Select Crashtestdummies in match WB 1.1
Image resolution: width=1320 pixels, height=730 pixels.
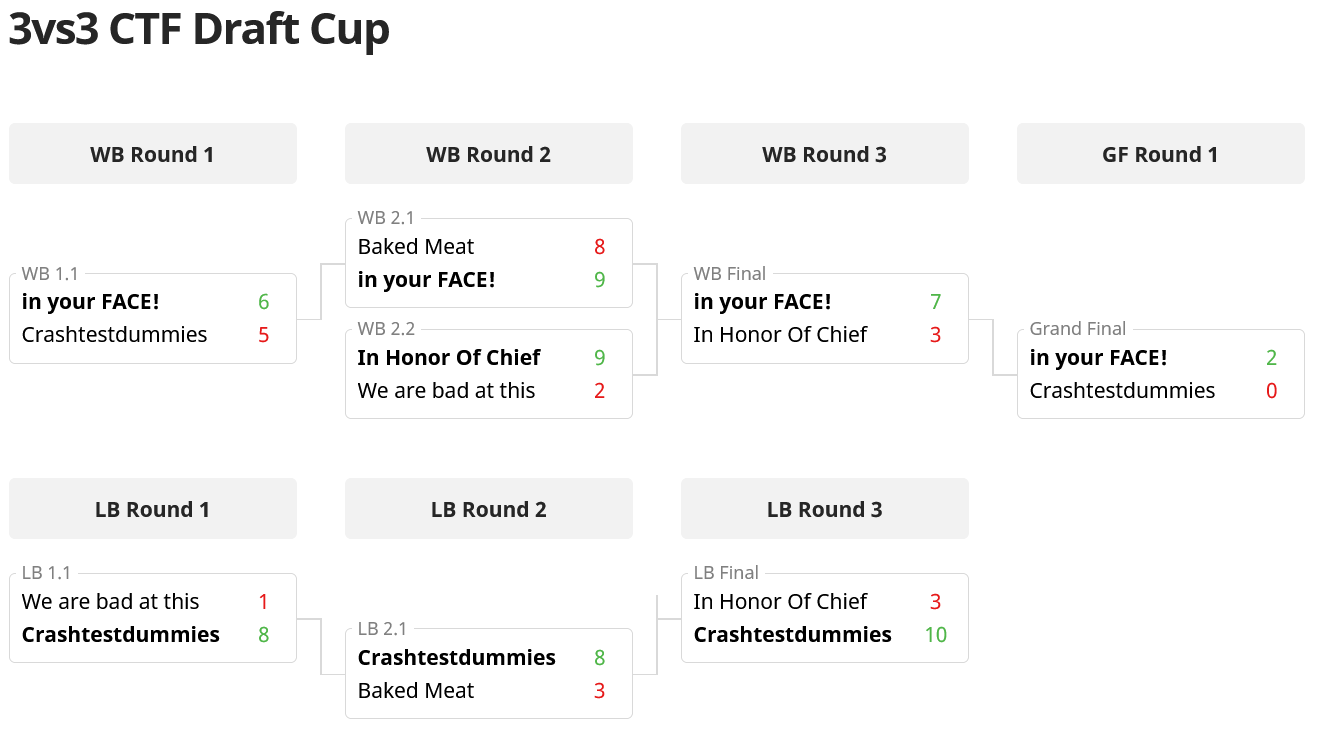[115, 334]
